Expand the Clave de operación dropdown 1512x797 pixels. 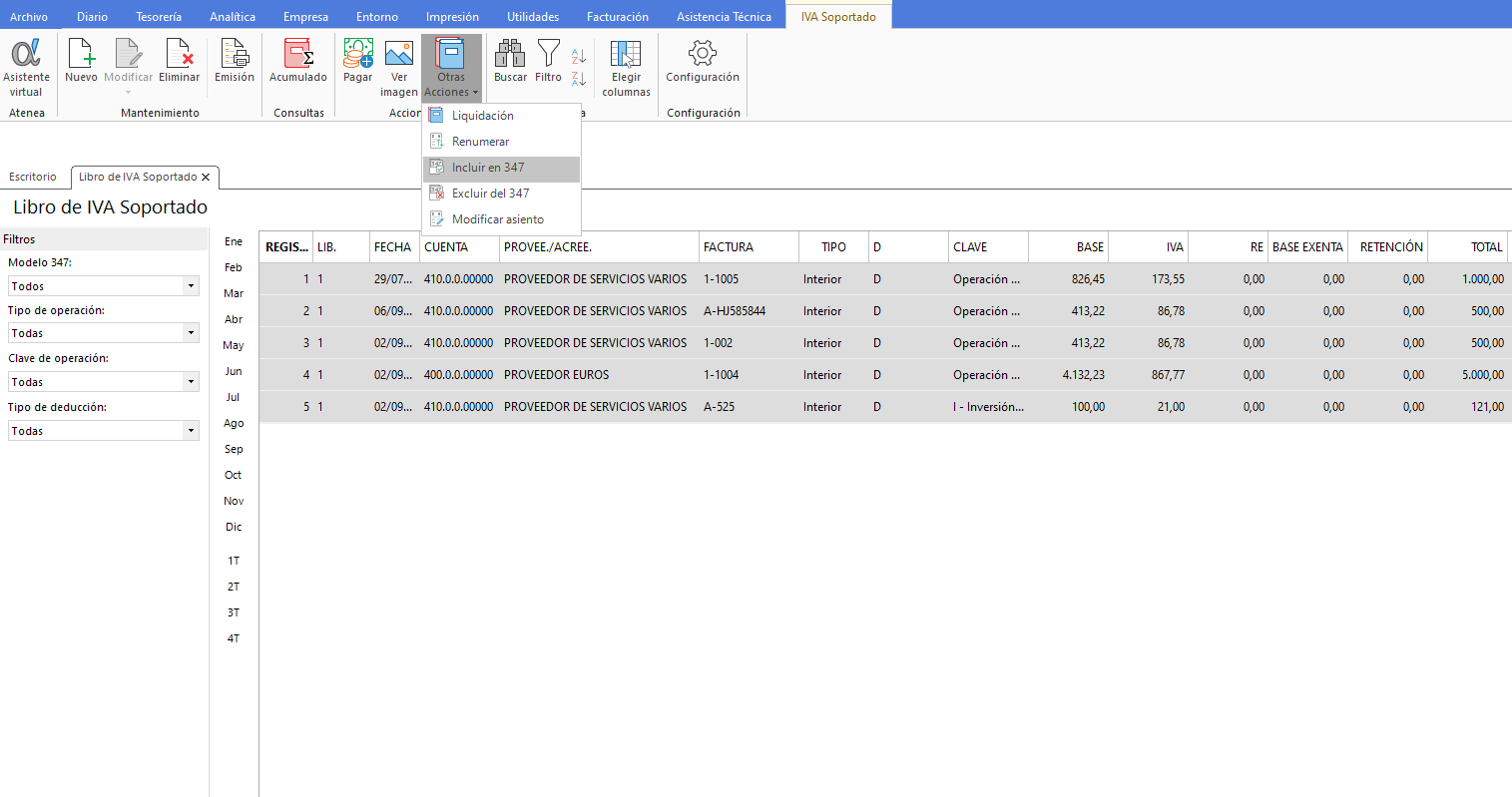191,382
